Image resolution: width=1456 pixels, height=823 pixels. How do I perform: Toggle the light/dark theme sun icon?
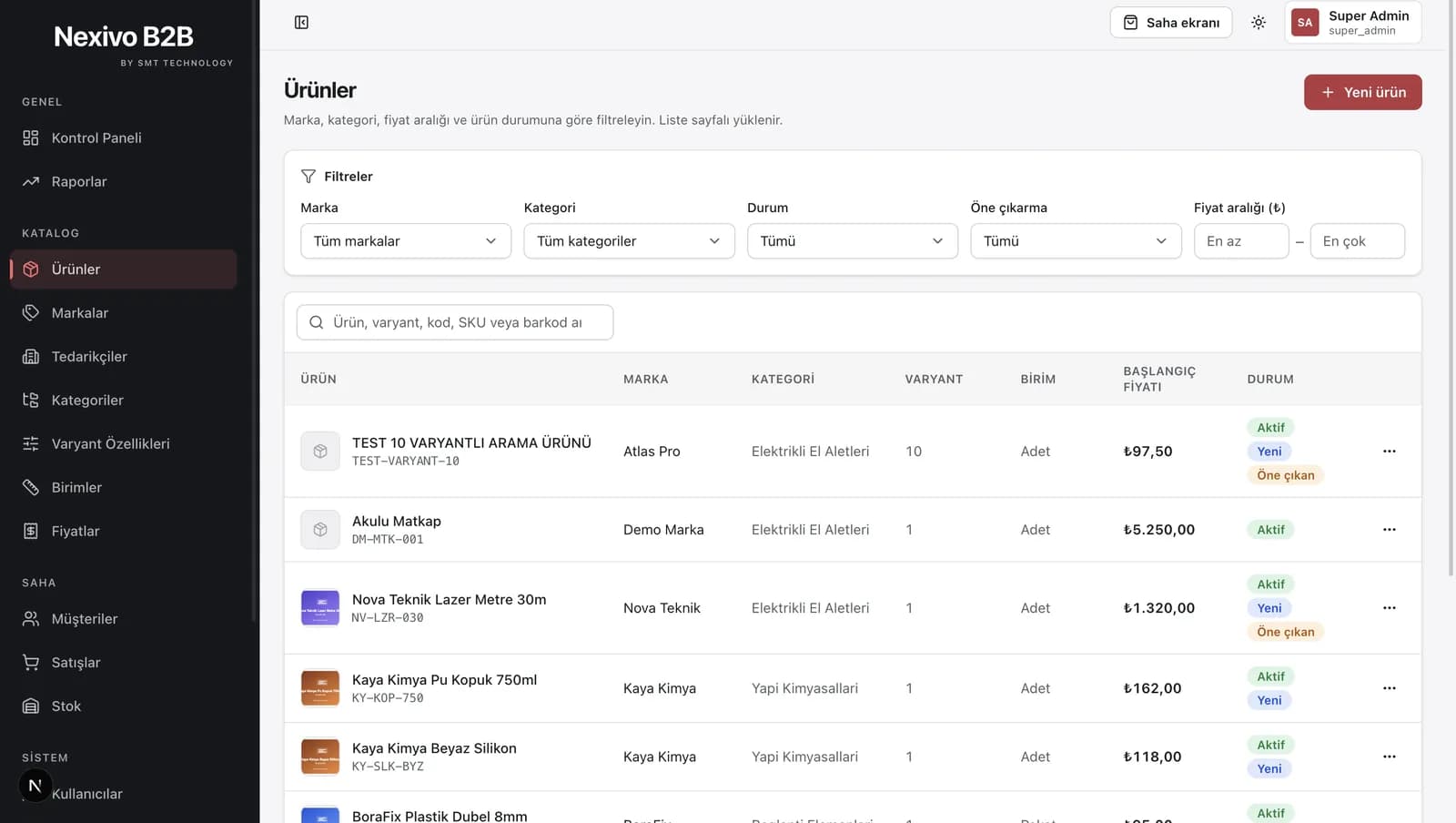tap(1259, 22)
